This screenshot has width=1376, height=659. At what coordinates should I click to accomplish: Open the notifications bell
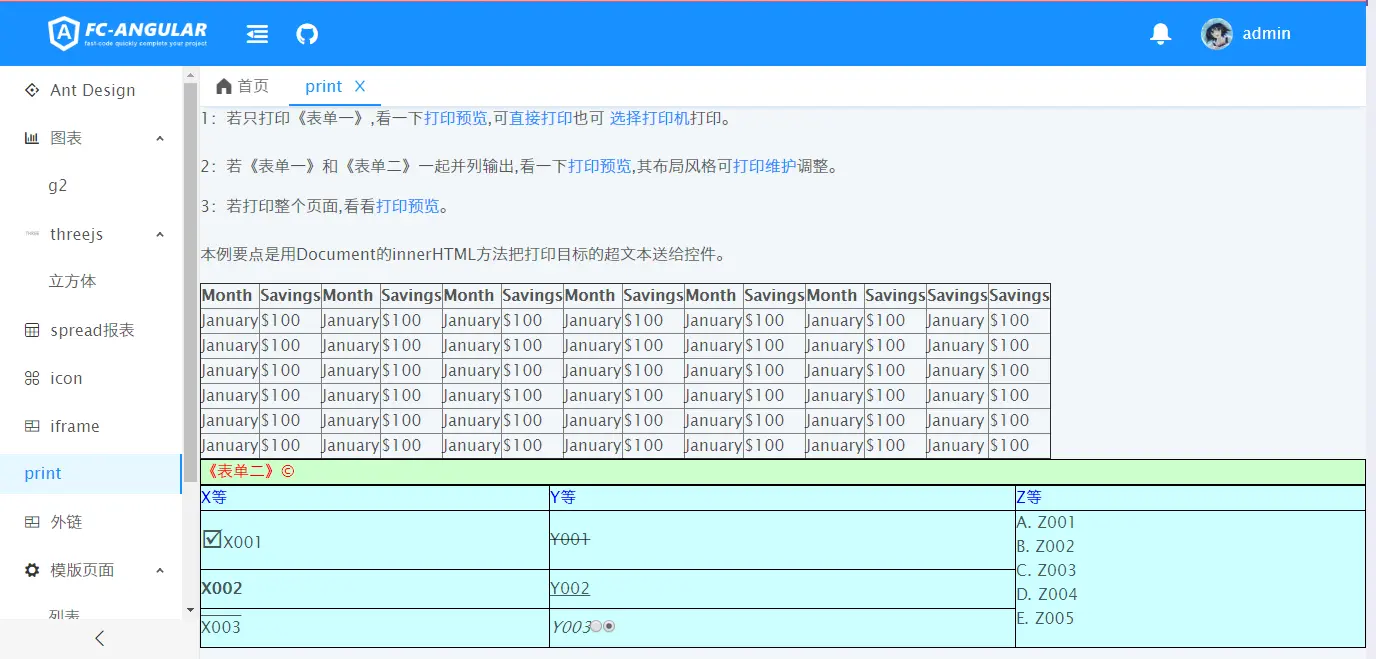pos(1160,34)
